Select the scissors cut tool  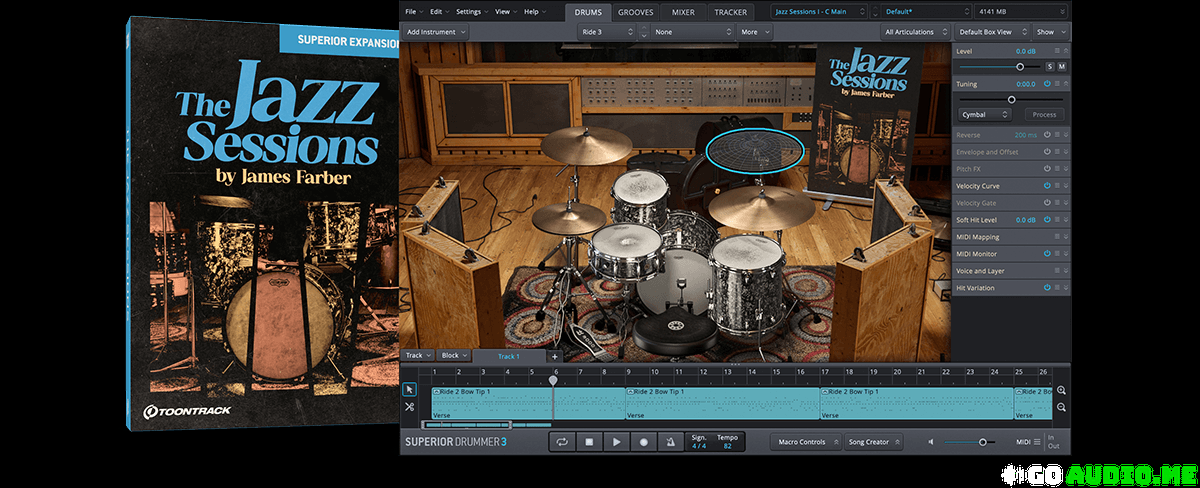pos(410,407)
